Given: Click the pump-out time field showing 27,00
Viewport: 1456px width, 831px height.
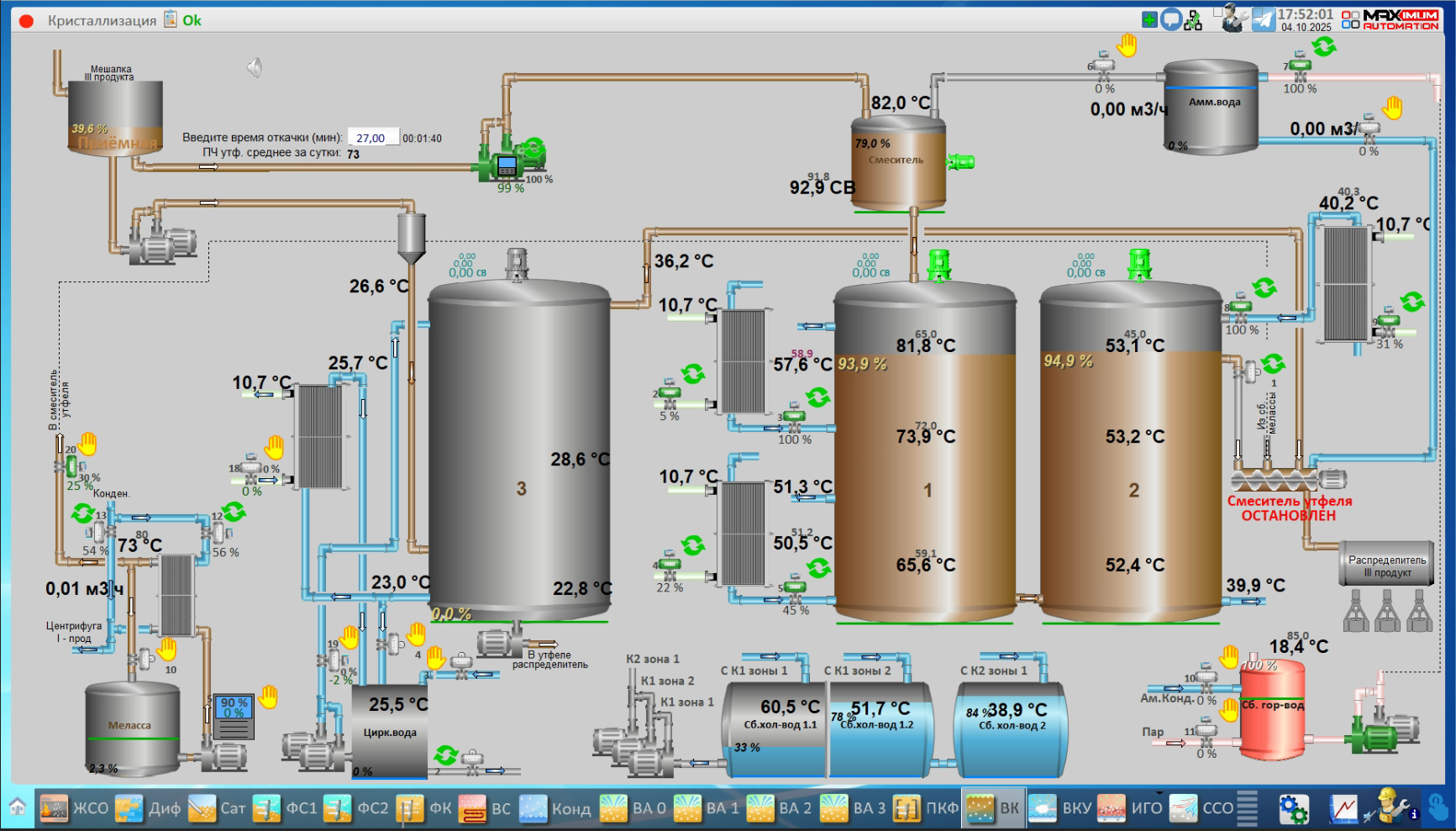Looking at the screenshot, I should click(x=372, y=138).
